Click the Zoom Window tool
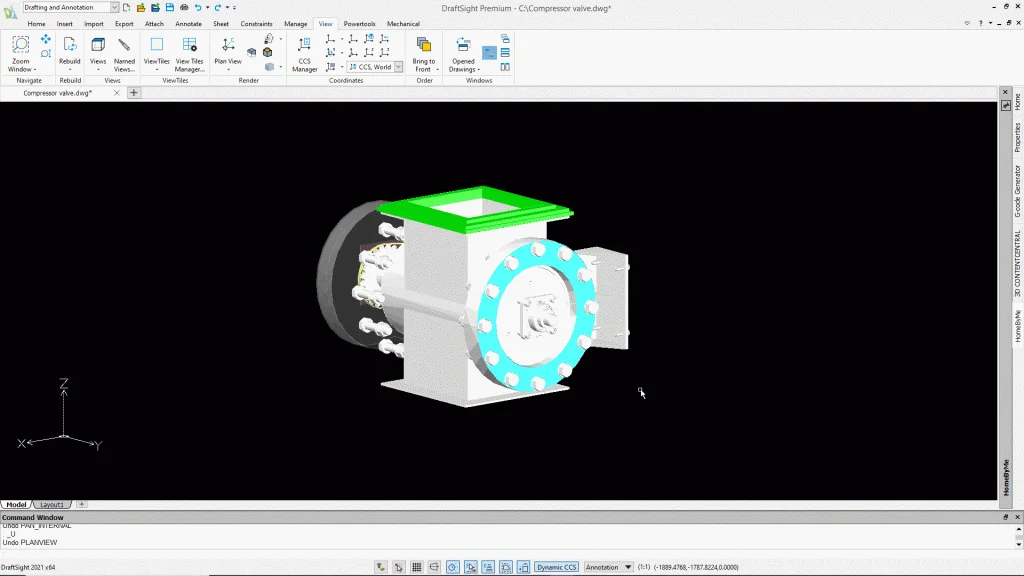Screen dimensions: 1024x576 pyautogui.click(x=20, y=45)
